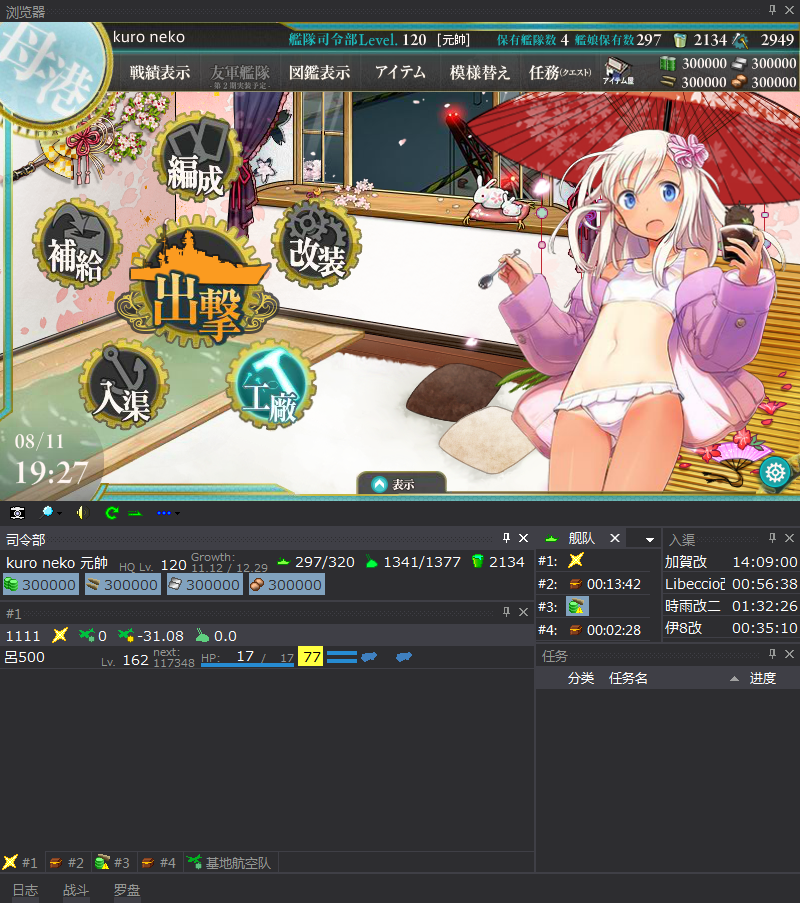Sort quests by 任务名 column header
Screen dimensions: 800x903
(628, 678)
